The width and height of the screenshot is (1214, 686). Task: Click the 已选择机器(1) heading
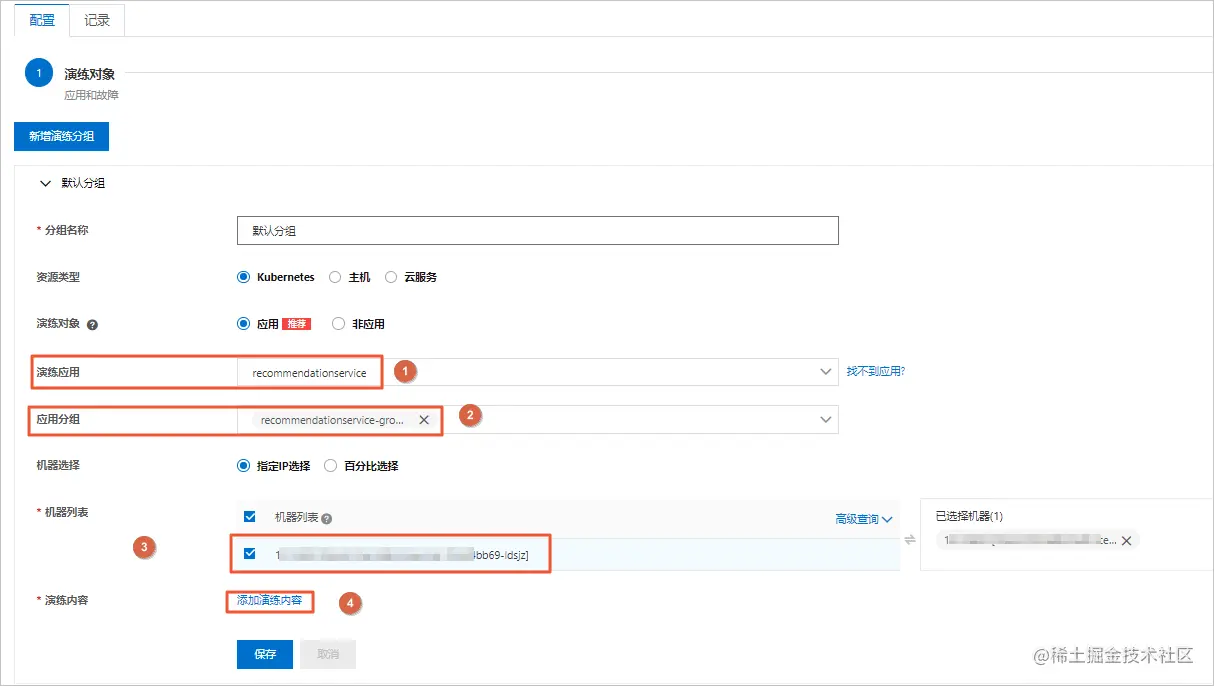pyautogui.click(x=969, y=516)
